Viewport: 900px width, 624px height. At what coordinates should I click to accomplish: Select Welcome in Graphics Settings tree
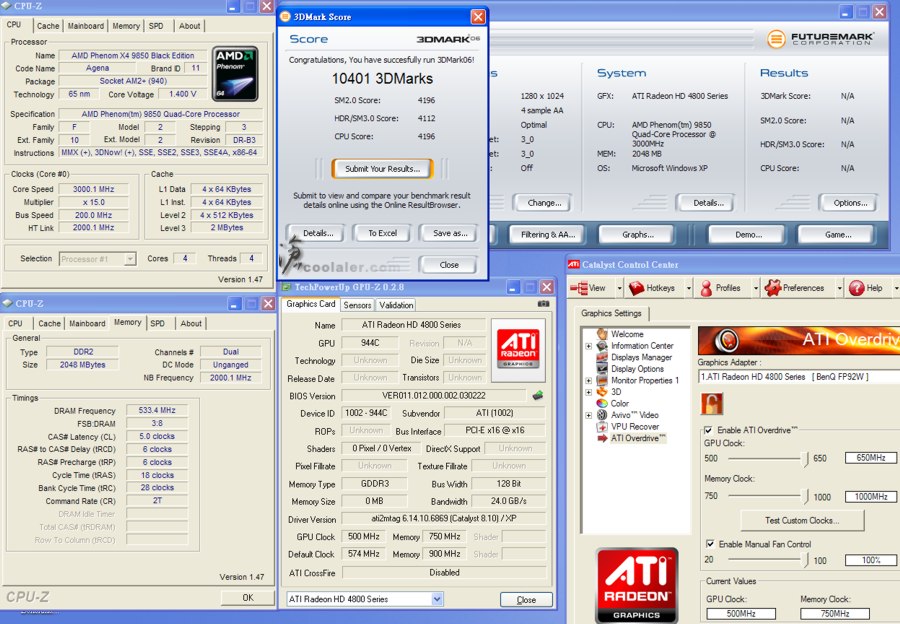point(627,334)
